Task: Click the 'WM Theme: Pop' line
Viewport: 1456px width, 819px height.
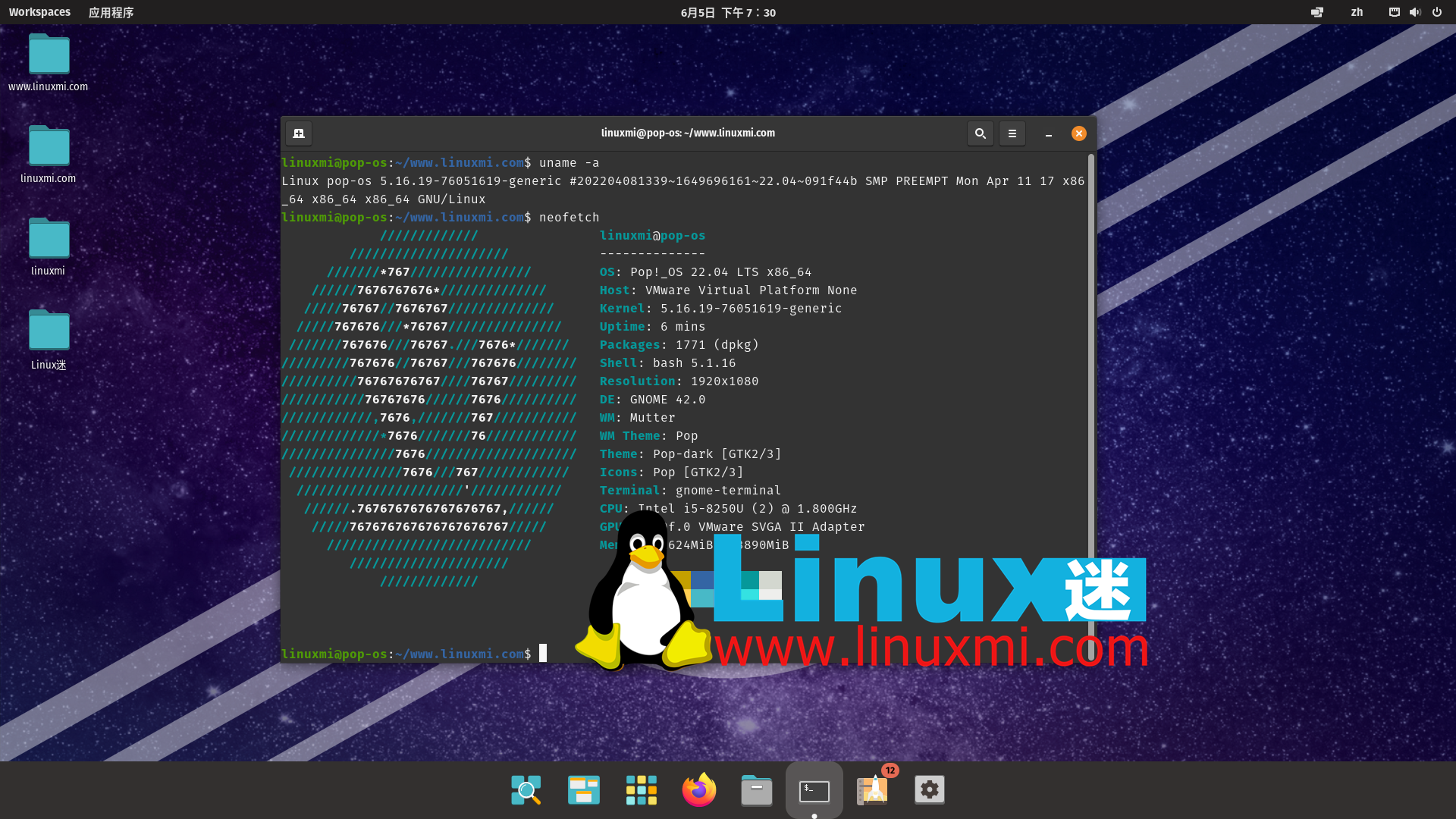Action: pyautogui.click(x=648, y=436)
